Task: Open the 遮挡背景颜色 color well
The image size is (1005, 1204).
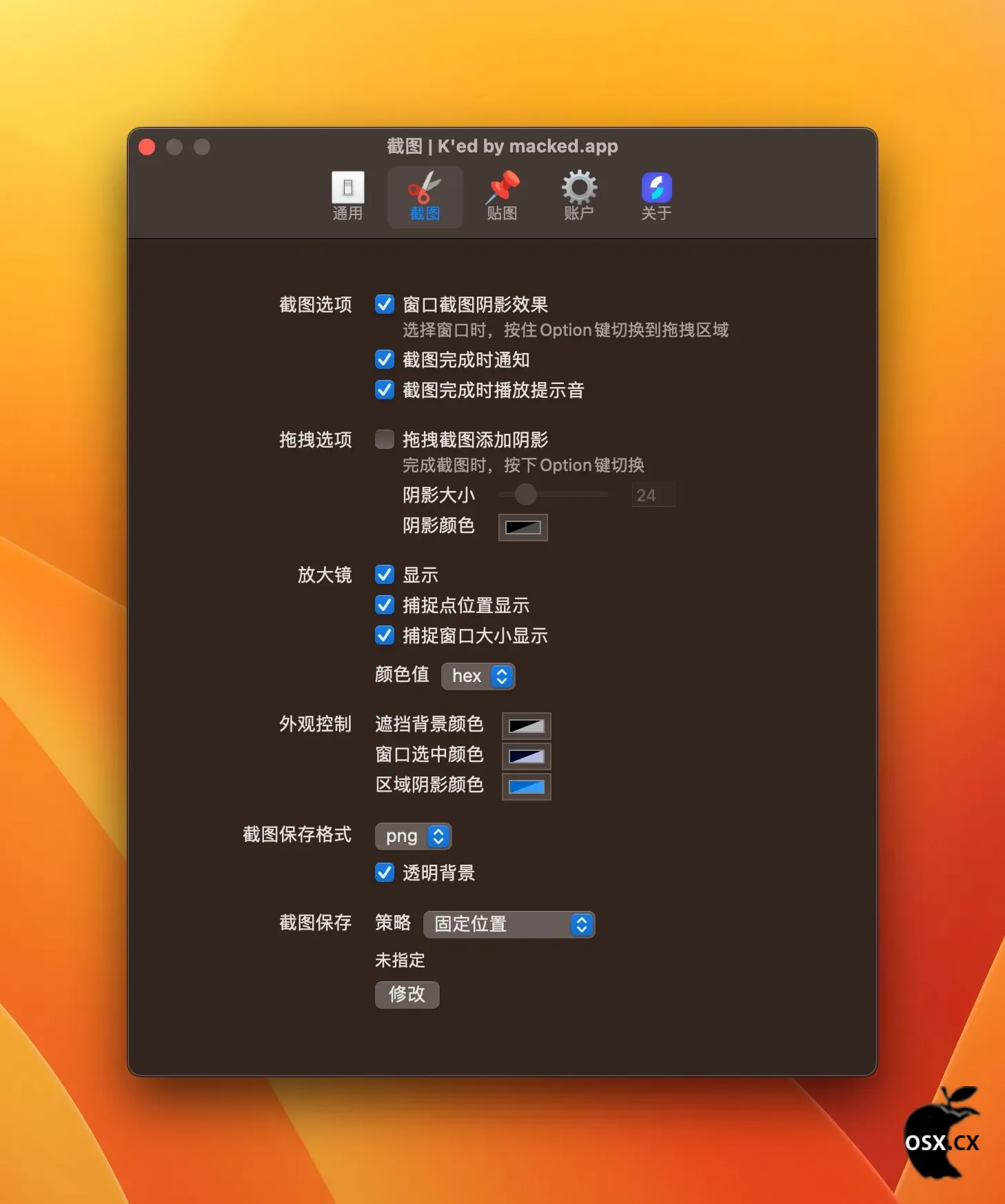Action: [x=527, y=725]
